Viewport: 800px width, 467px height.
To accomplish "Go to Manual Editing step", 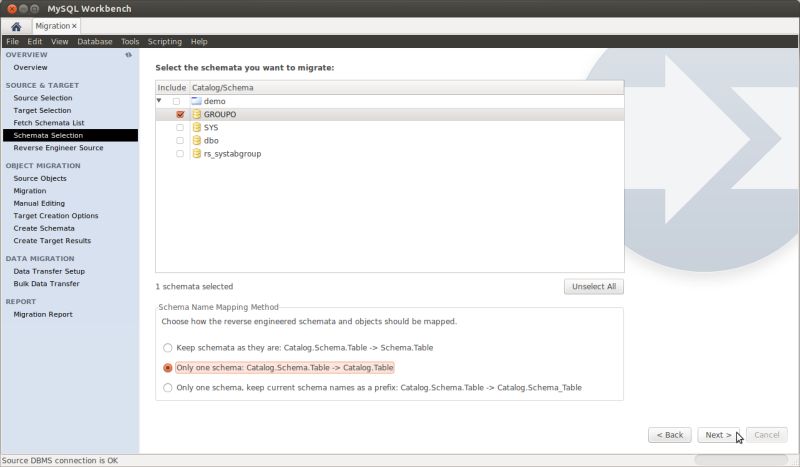I will (x=39, y=203).
